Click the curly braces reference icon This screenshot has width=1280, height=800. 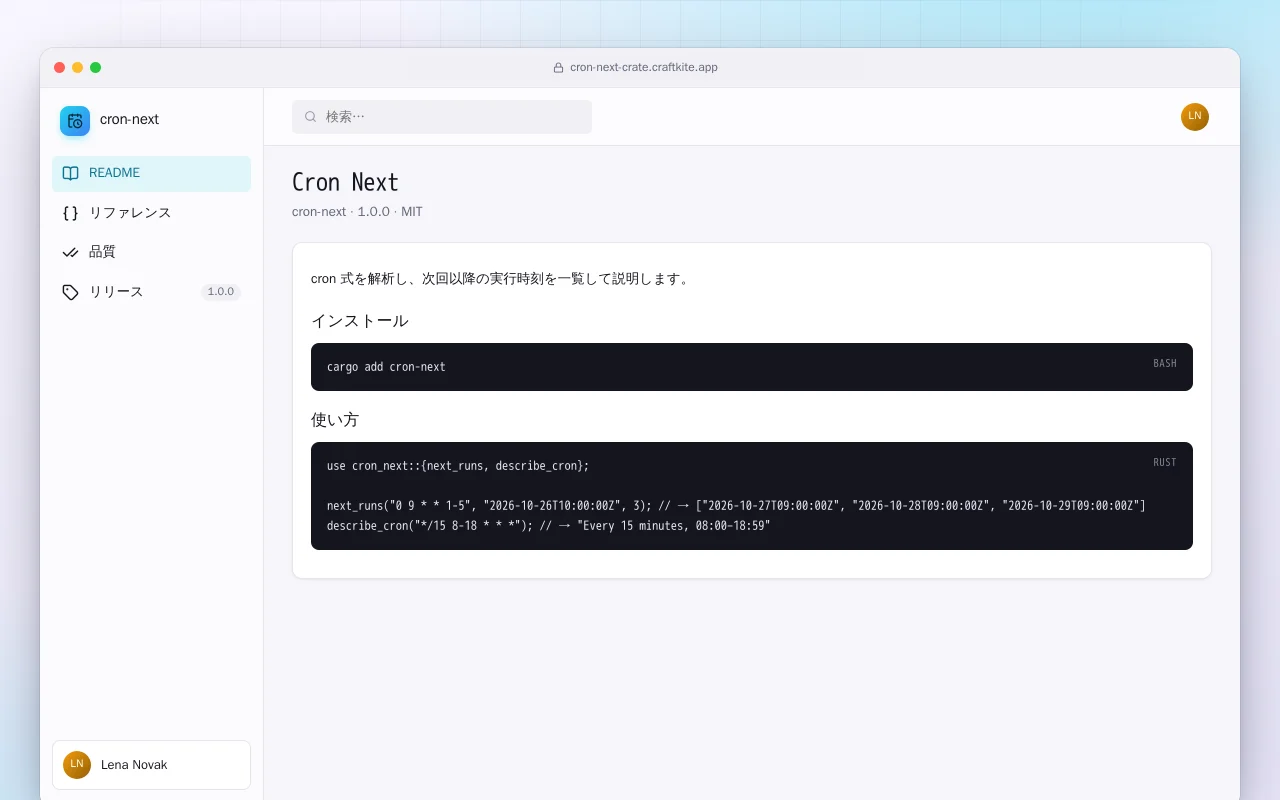coord(70,213)
